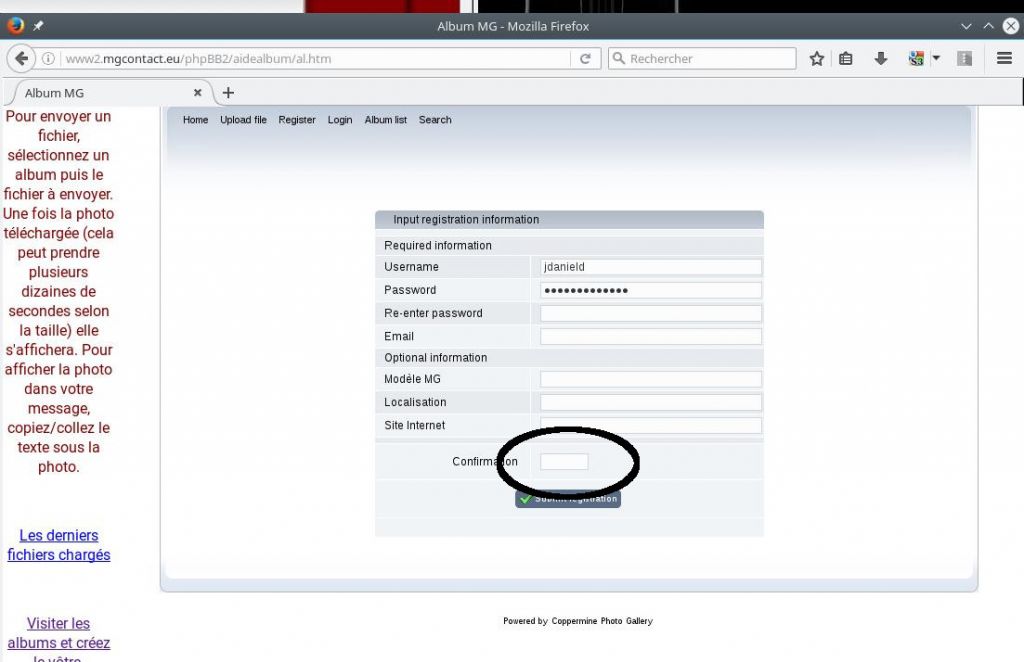This screenshot has width=1024, height=662.
Task: Open the Firefox hamburger menu
Action: (x=1004, y=59)
